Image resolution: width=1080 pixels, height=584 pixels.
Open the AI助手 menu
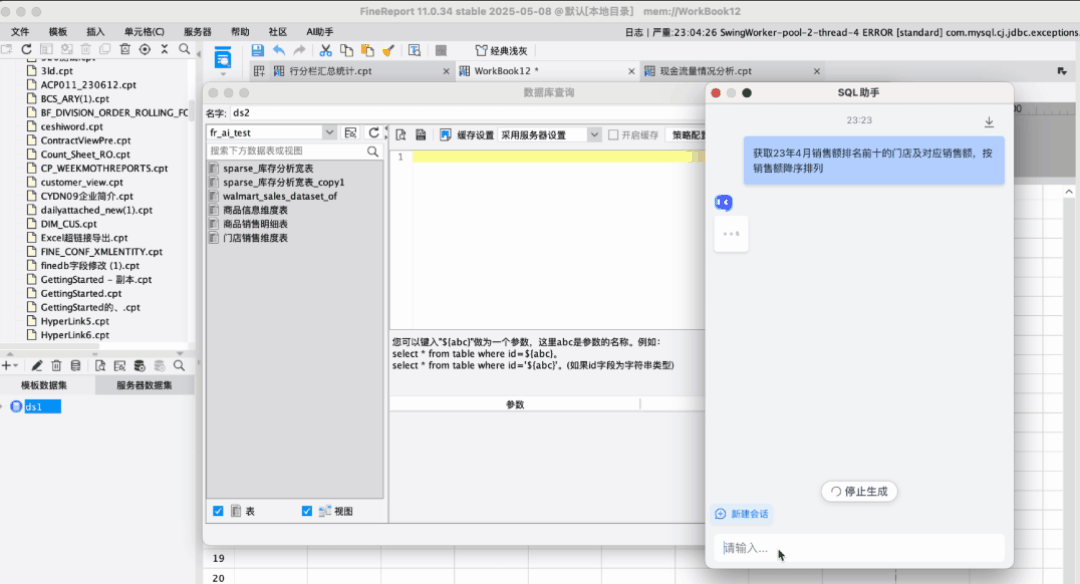point(320,32)
